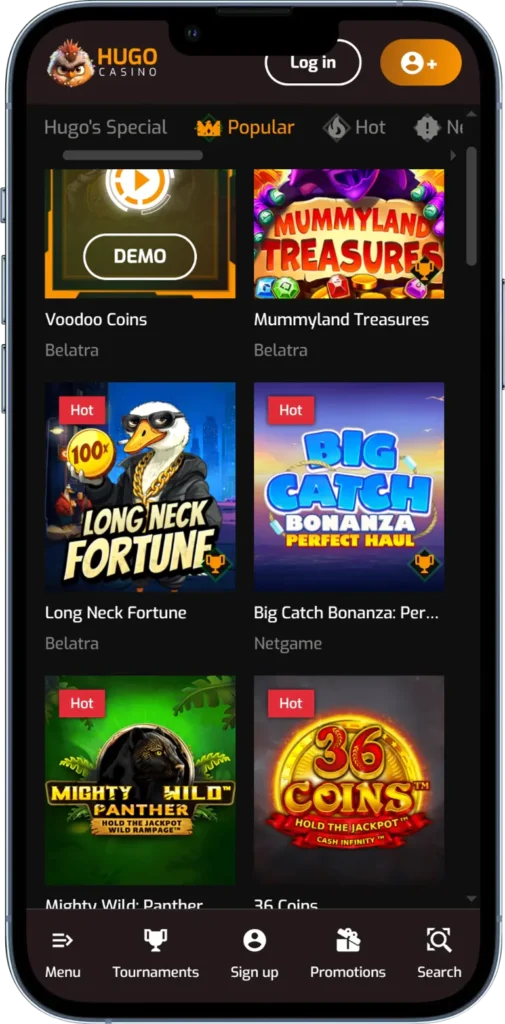Screen dimensions: 505x1024
Task: Click the right arrow of category scroller
Action: pyautogui.click(x=453, y=155)
